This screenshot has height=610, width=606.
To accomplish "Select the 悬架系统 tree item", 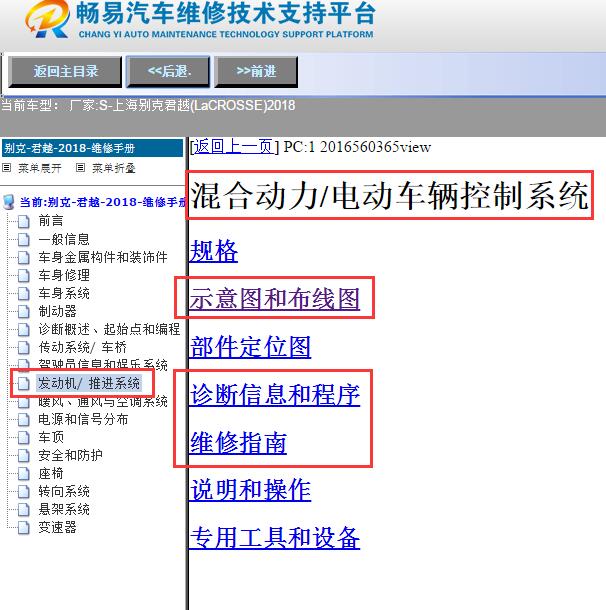I will click(64, 509).
